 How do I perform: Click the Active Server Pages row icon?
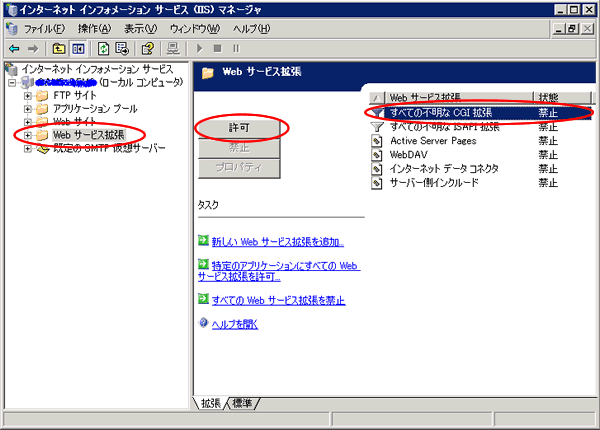377,141
